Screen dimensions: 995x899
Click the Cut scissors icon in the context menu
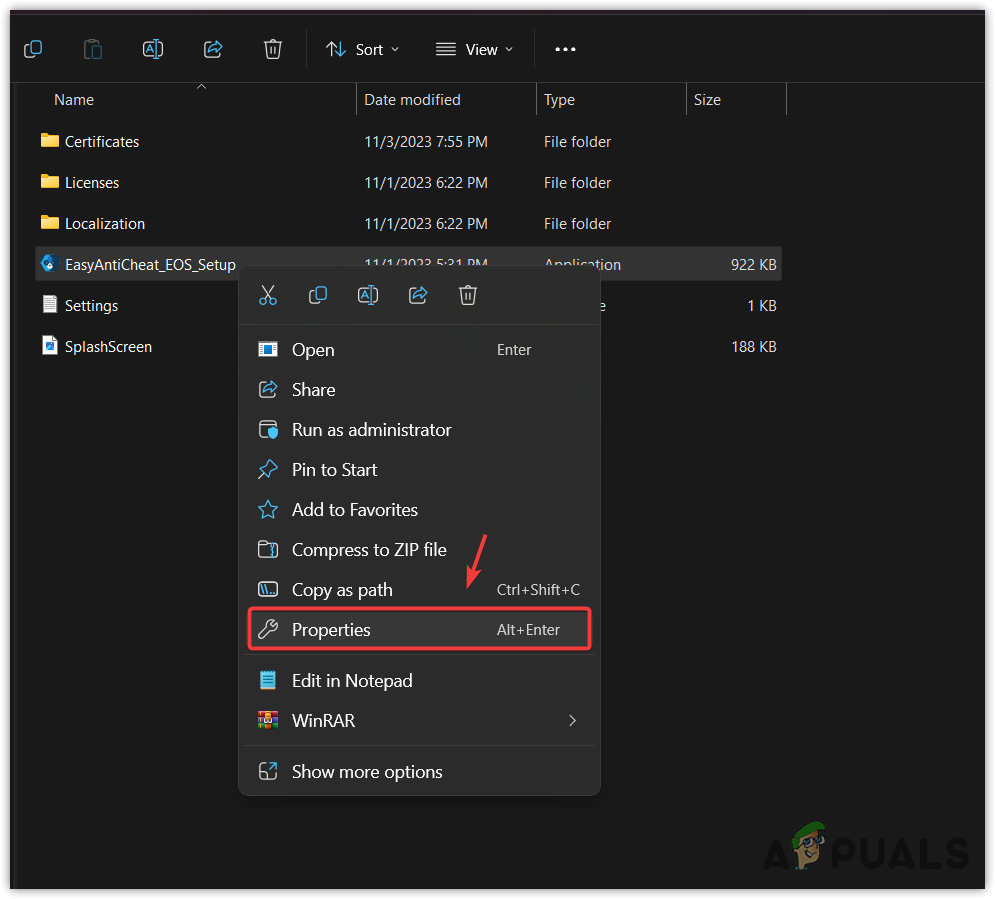coord(268,295)
